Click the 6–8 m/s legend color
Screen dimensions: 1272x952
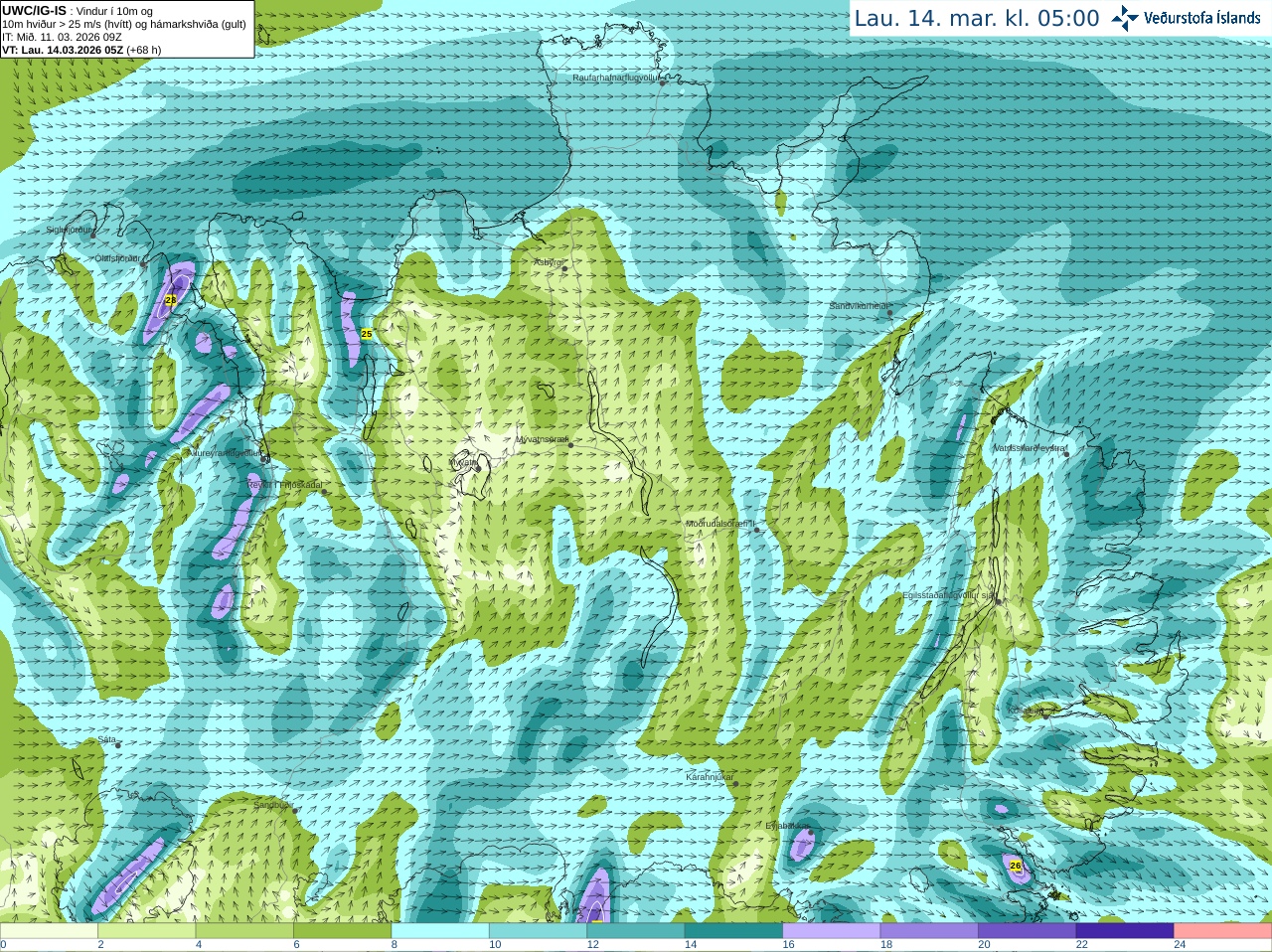(x=342, y=931)
